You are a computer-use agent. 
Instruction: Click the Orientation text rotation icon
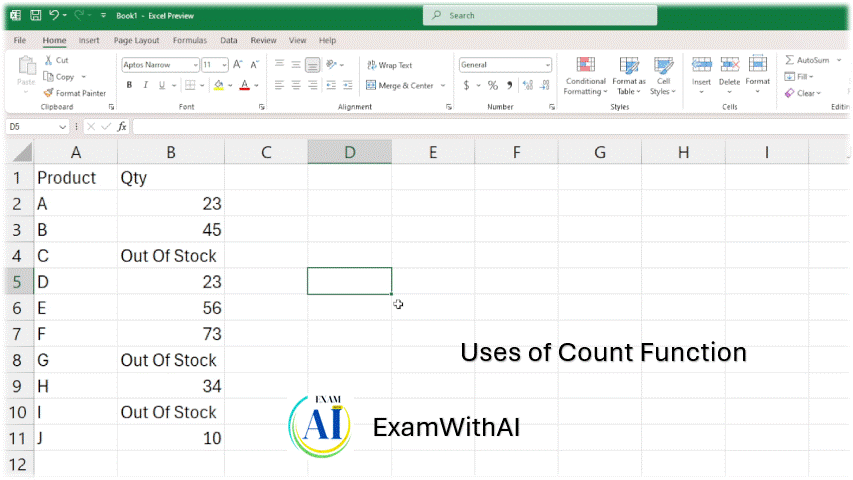tap(331, 64)
